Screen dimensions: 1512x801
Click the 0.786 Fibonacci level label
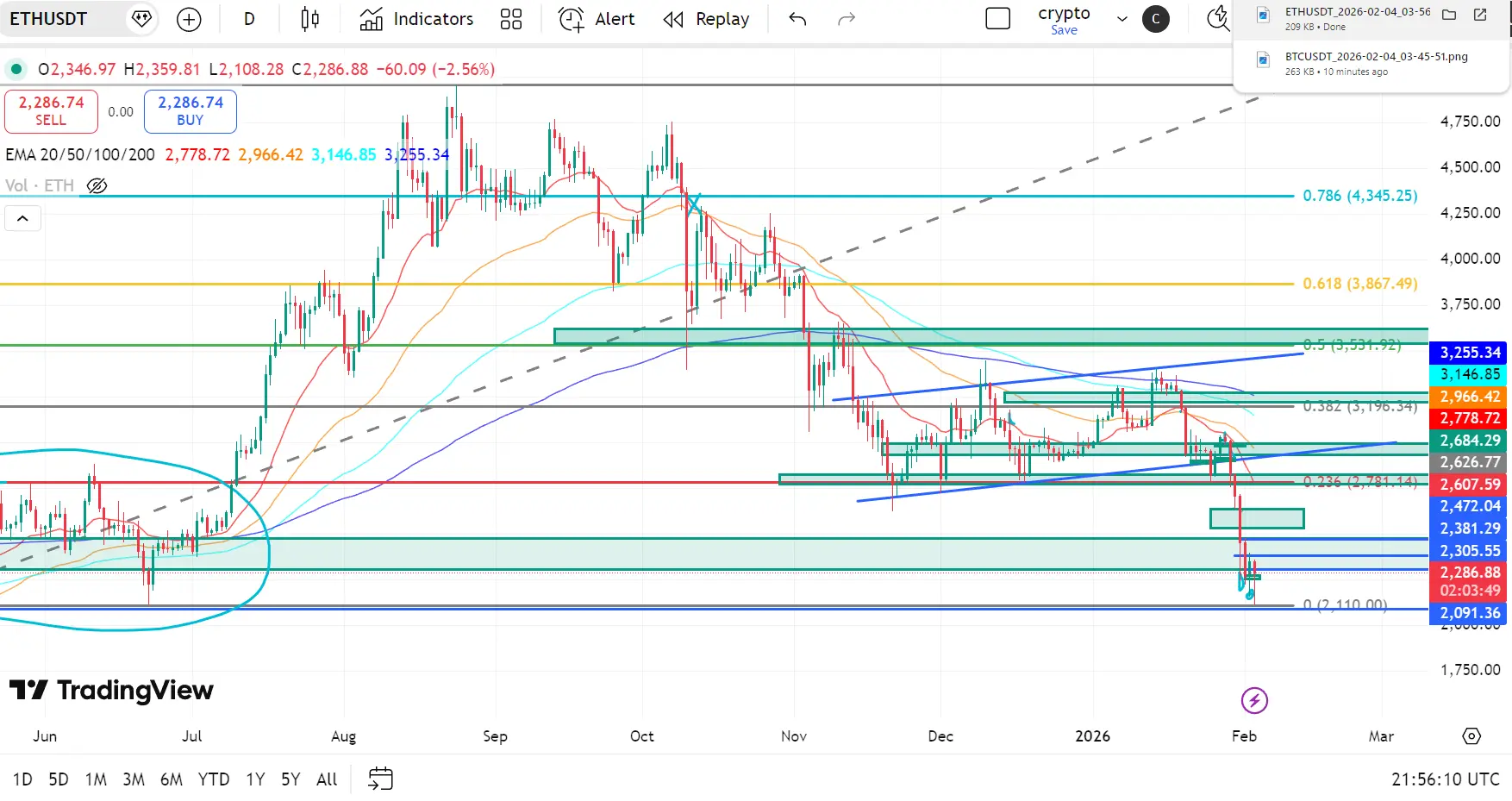(x=1360, y=196)
